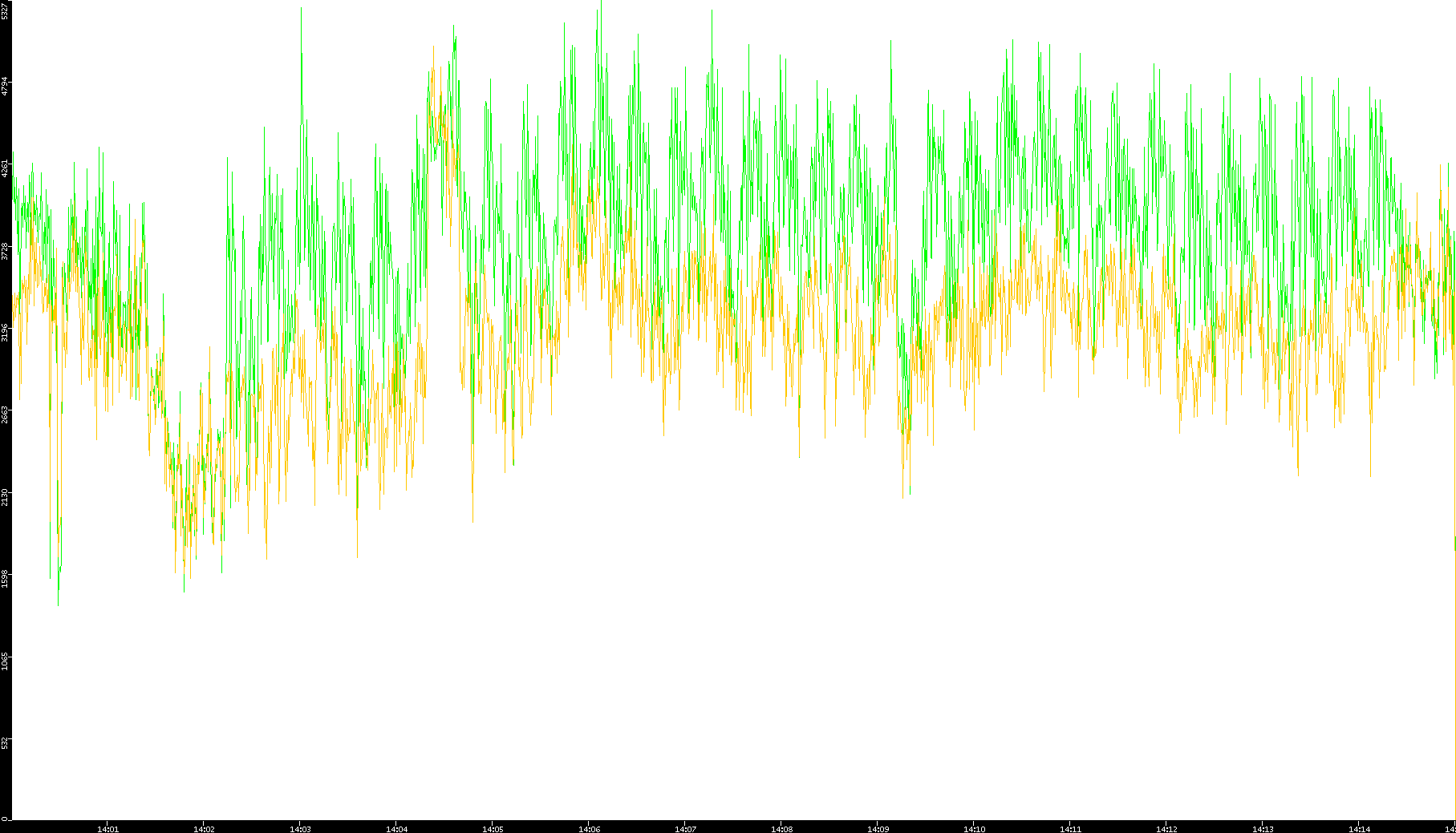Click the 14:02 time label
The image size is (1456, 833).
[204, 829]
